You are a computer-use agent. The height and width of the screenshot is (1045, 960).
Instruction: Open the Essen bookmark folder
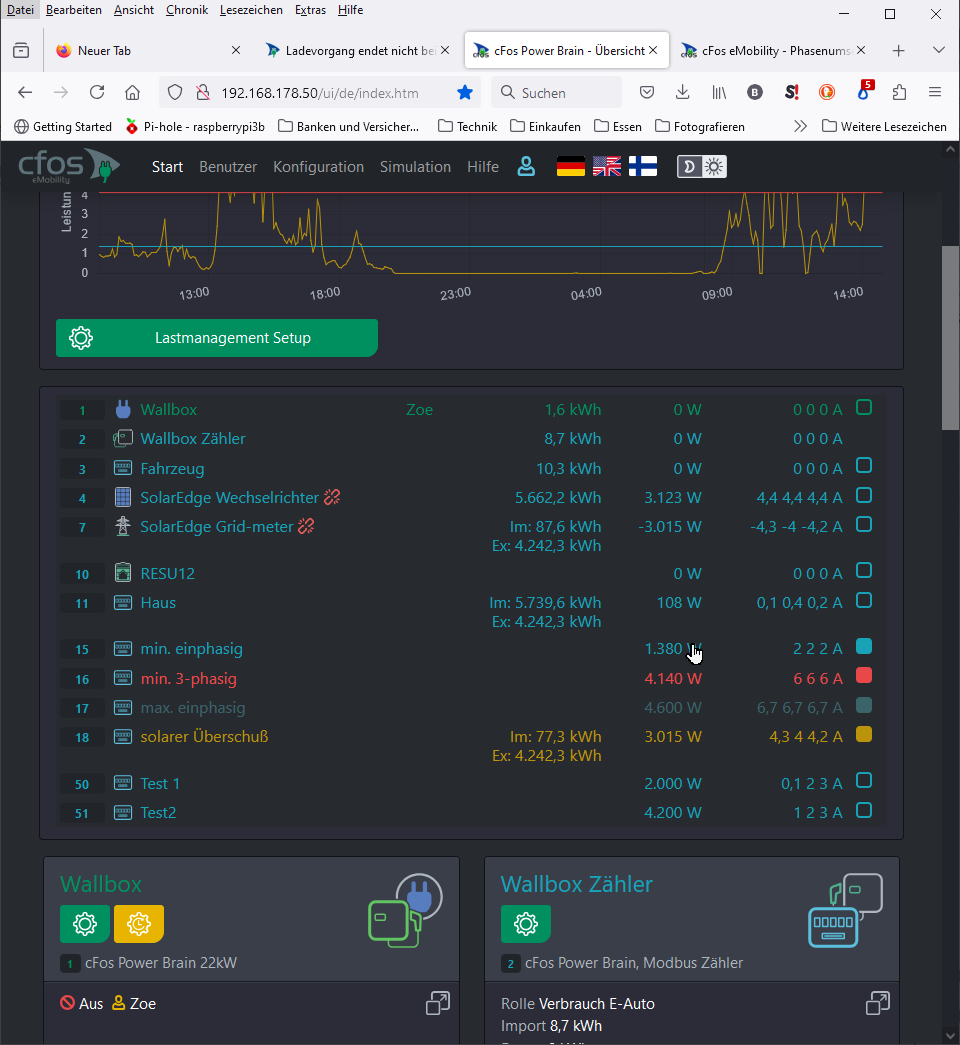click(618, 127)
